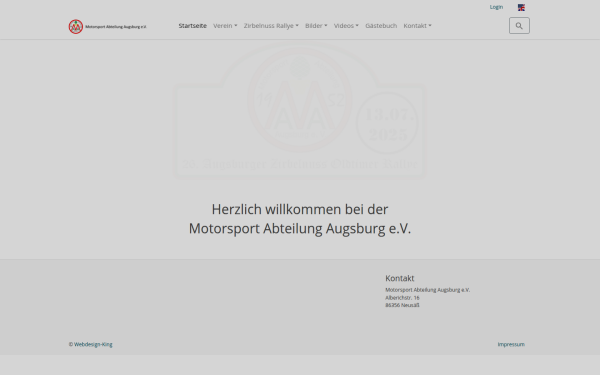Switch language via the English flag icon
The height and width of the screenshot is (375, 600).
point(521,7)
